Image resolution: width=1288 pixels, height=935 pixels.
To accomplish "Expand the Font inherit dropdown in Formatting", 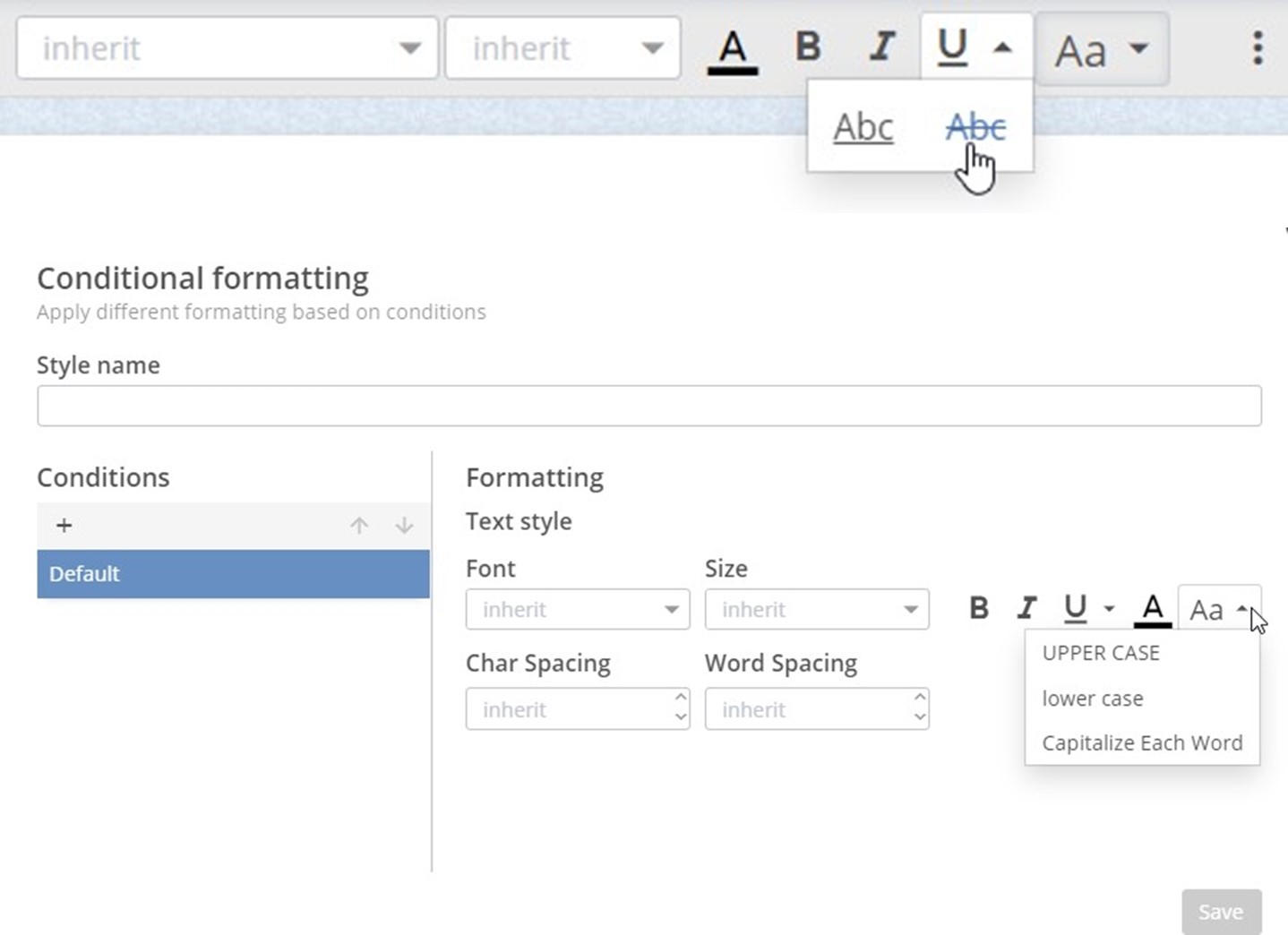I will [578, 610].
